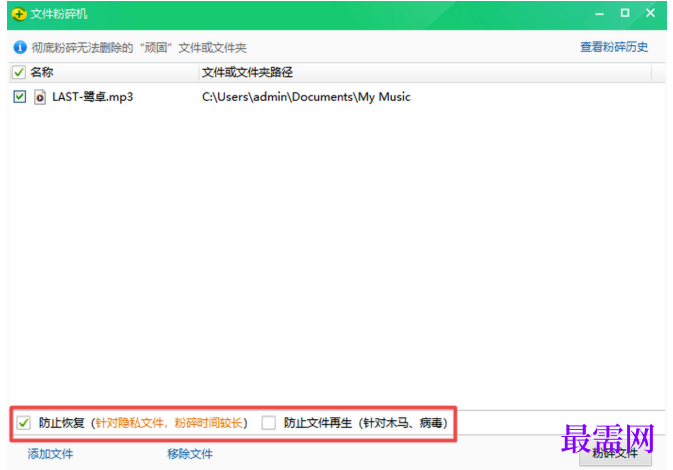Image resolution: width=673 pixels, height=470 pixels.
Task: Sort by the 名称 column header
Action: coord(42,72)
